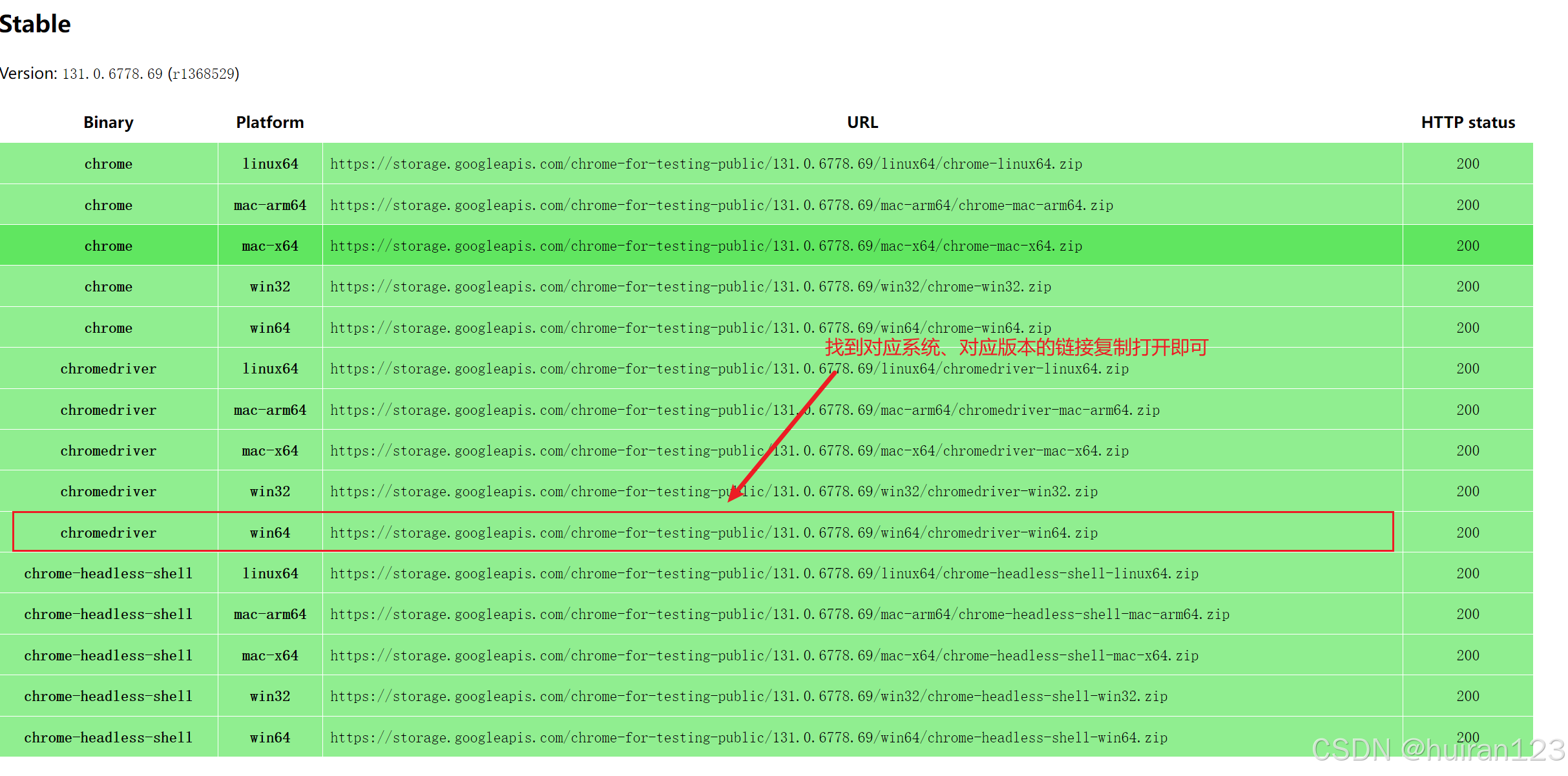Click the HTTP status column header
Viewport: 1568px width, 776px height.
tap(1467, 123)
